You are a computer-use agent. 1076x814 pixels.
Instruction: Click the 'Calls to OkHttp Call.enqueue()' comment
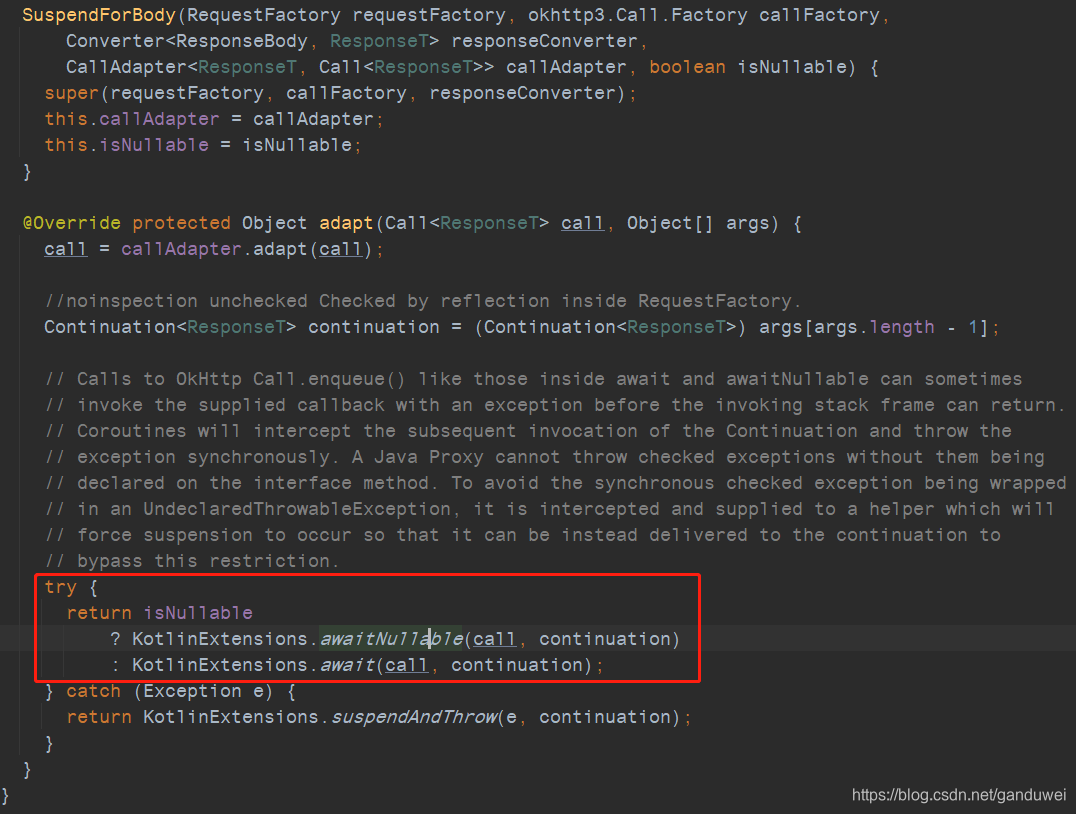(x=533, y=379)
